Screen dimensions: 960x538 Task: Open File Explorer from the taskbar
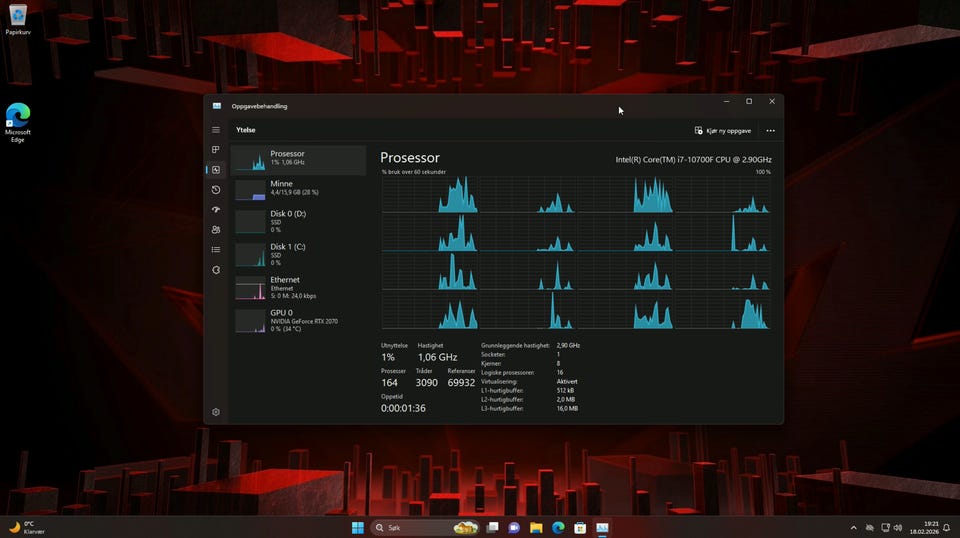536,527
